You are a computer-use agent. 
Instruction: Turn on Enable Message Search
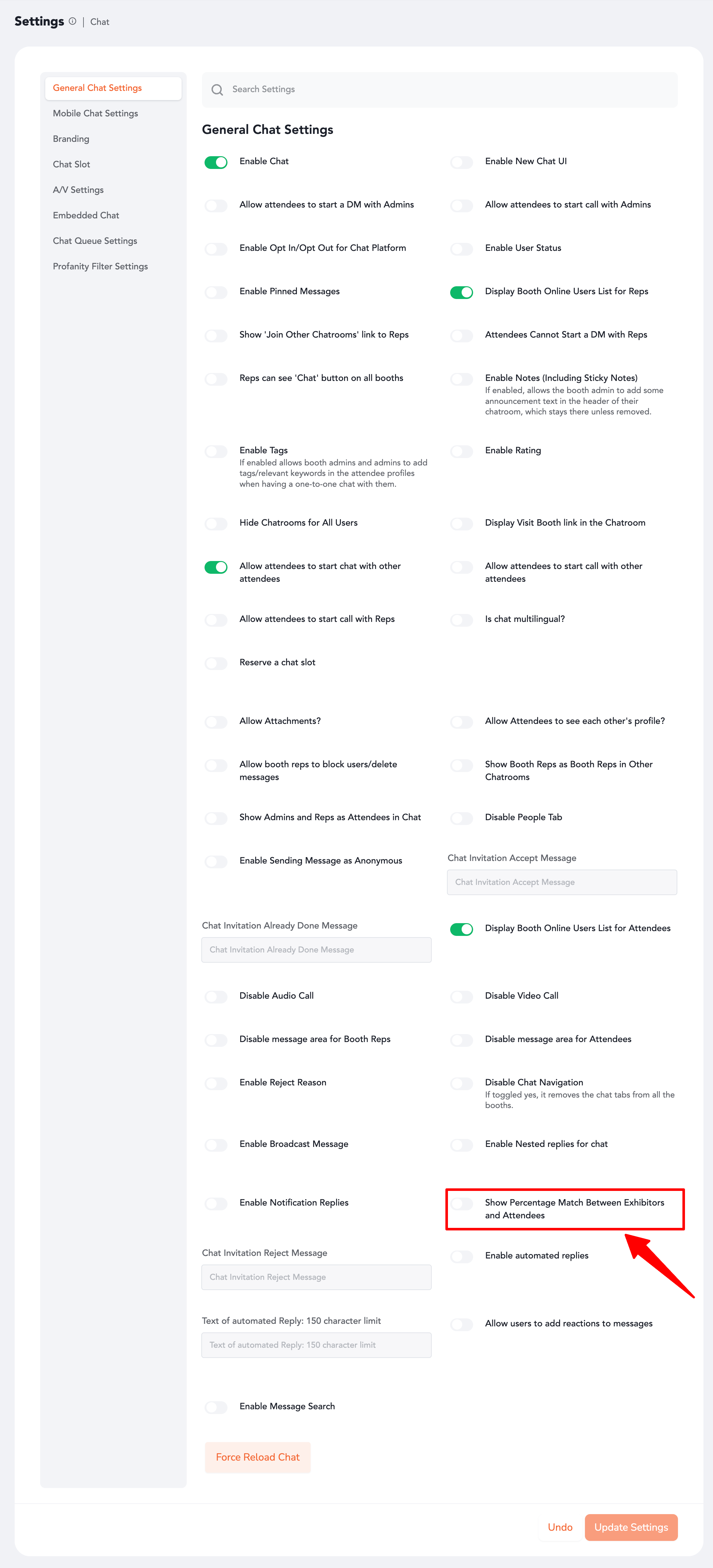216,1407
